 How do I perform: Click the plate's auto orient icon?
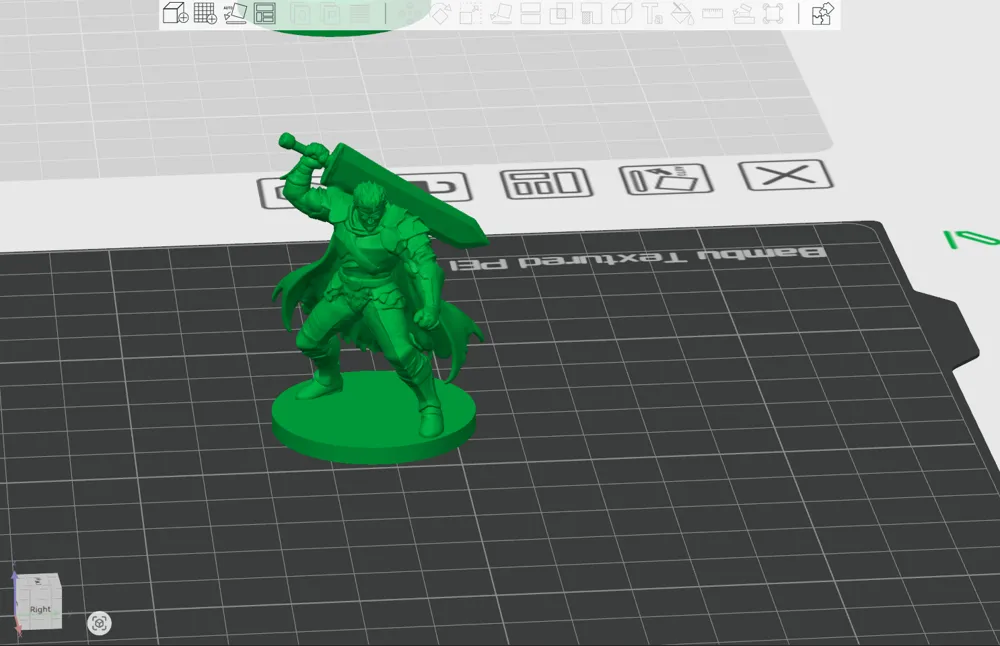tap(666, 179)
